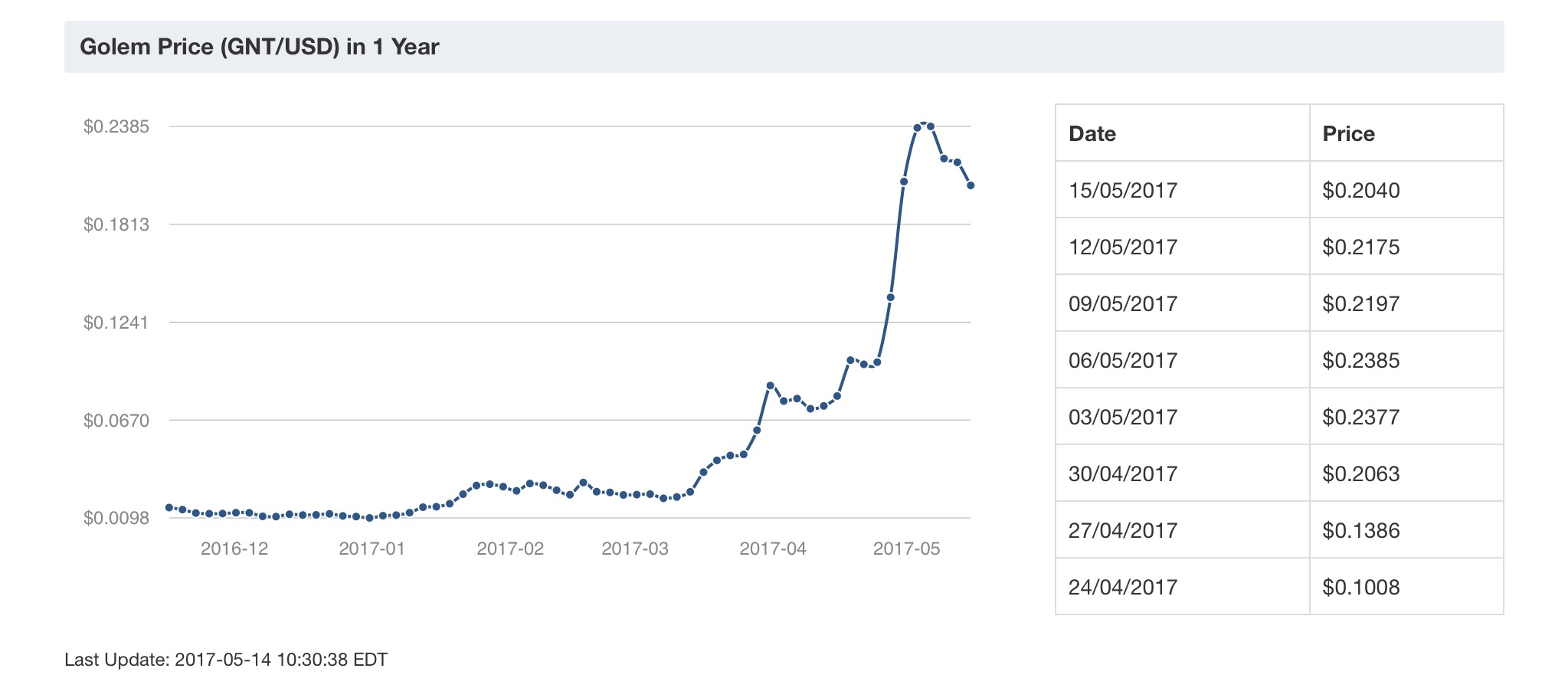Select the $0.2197 price cell

tap(1406, 303)
